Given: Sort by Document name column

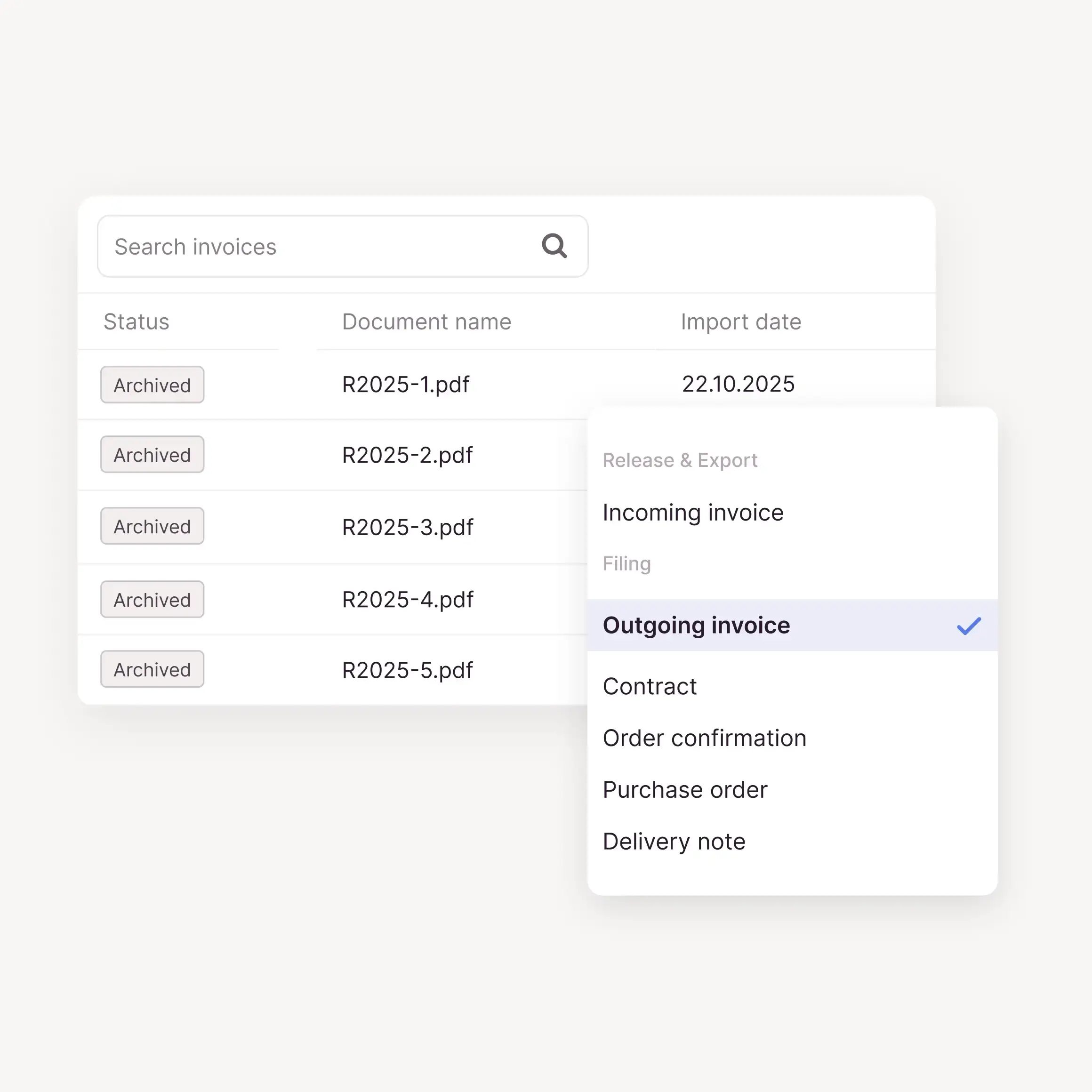Looking at the screenshot, I should [x=426, y=321].
